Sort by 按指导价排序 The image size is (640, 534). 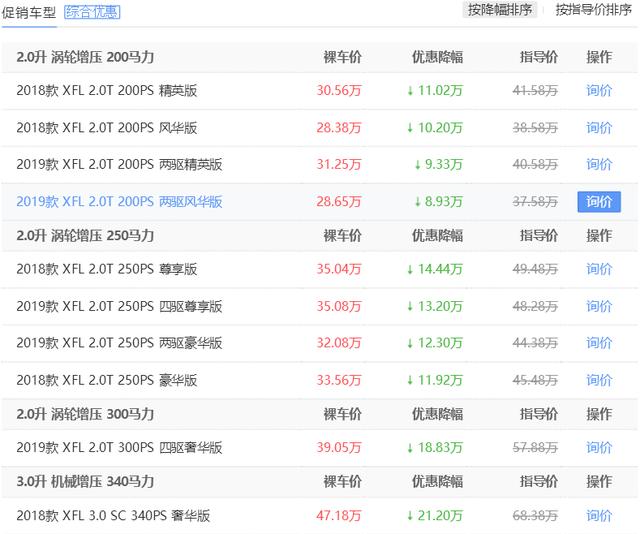pyautogui.click(x=593, y=10)
